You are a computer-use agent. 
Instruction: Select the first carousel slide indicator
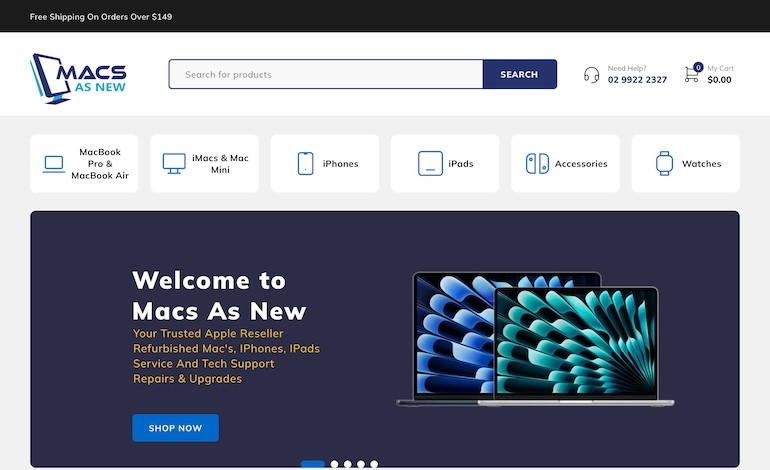point(313,464)
